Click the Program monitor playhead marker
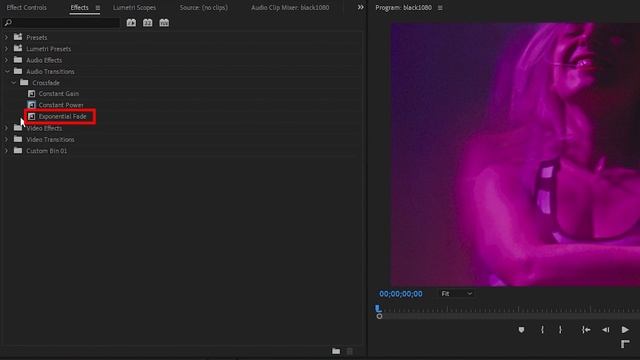640x360 pixels. click(378, 308)
